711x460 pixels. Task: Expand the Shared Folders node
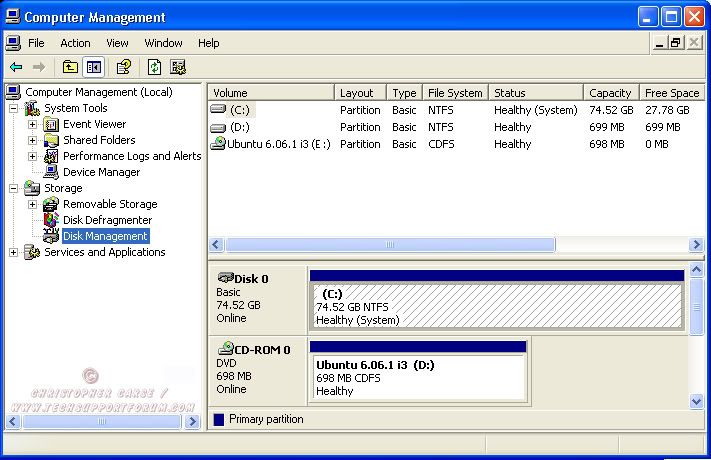point(32,140)
